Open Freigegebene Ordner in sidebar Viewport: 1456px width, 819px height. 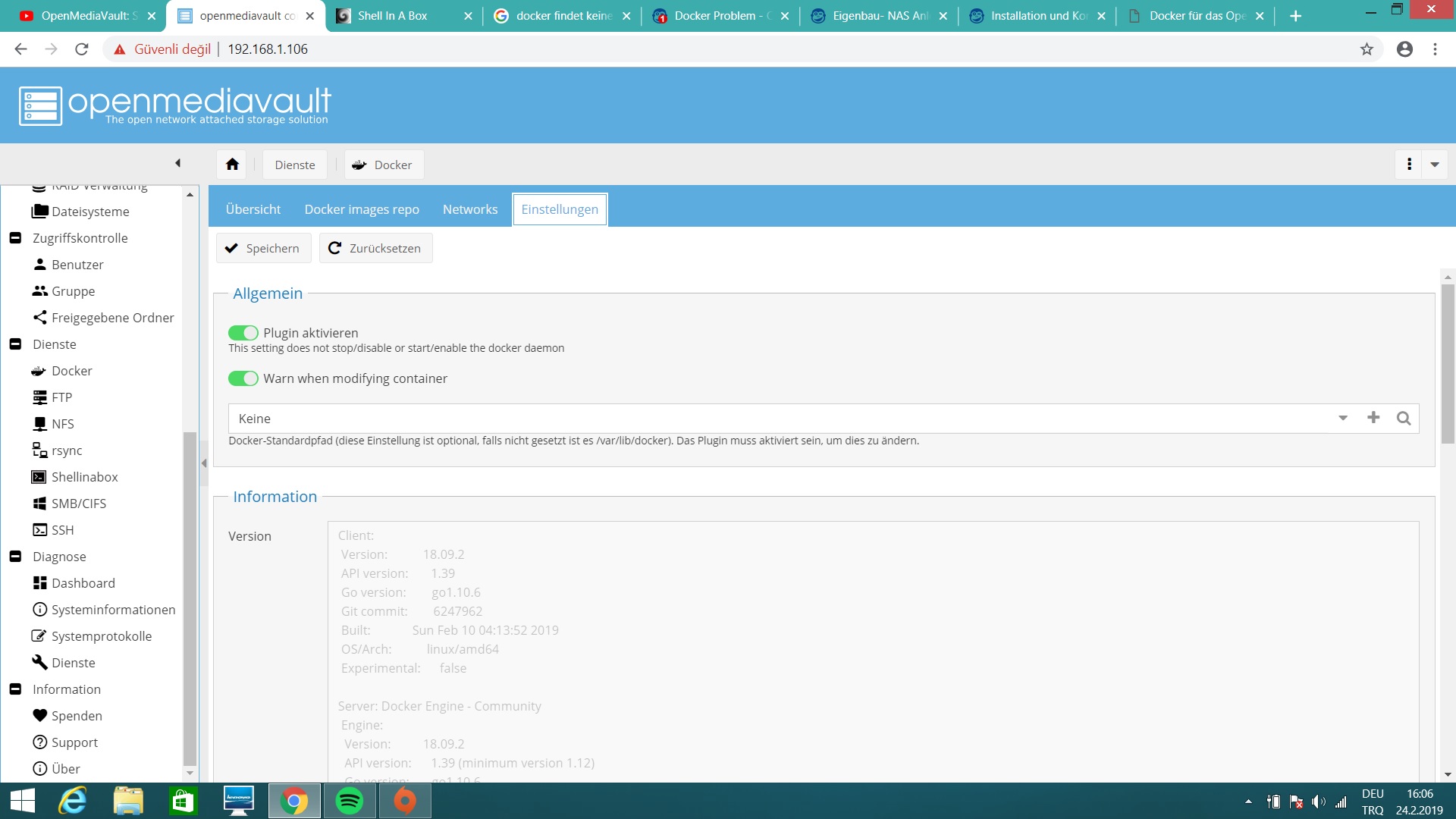(x=112, y=318)
